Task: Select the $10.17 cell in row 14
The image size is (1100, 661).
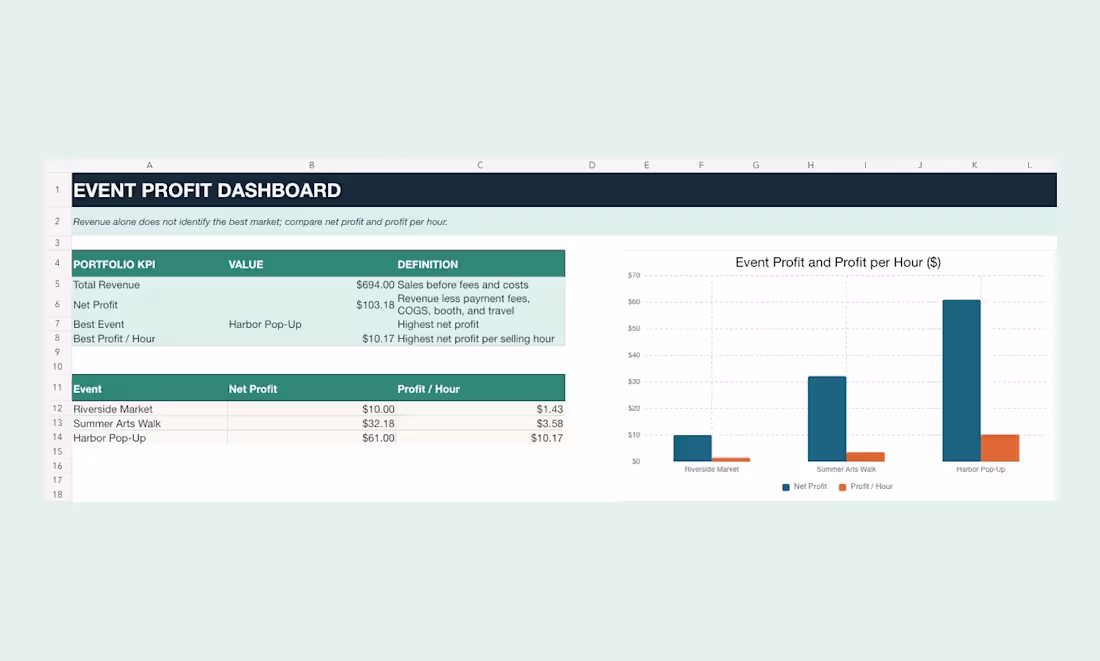Action: pos(481,438)
